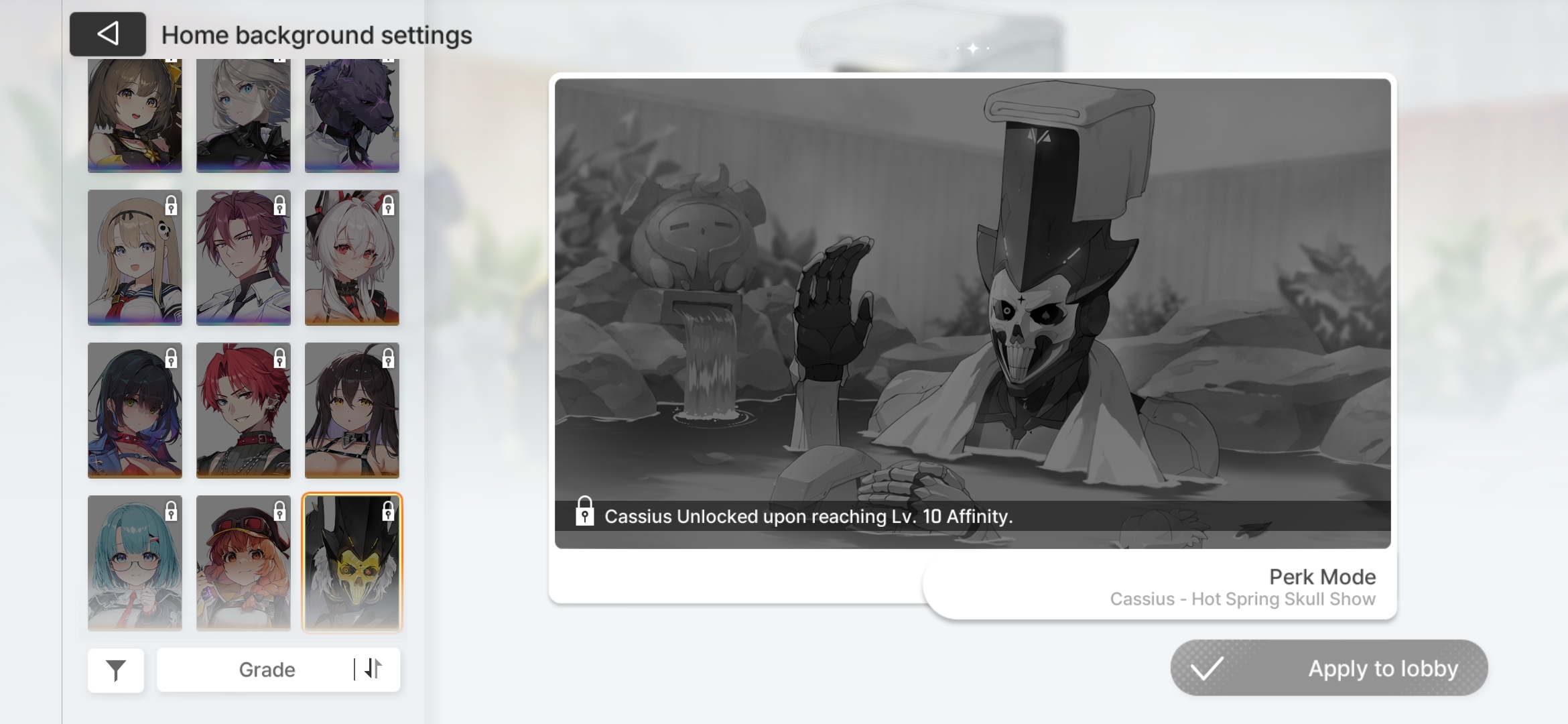Select the brown-haired girl thumbnail at top
The height and width of the screenshot is (724, 1568).
(x=135, y=114)
